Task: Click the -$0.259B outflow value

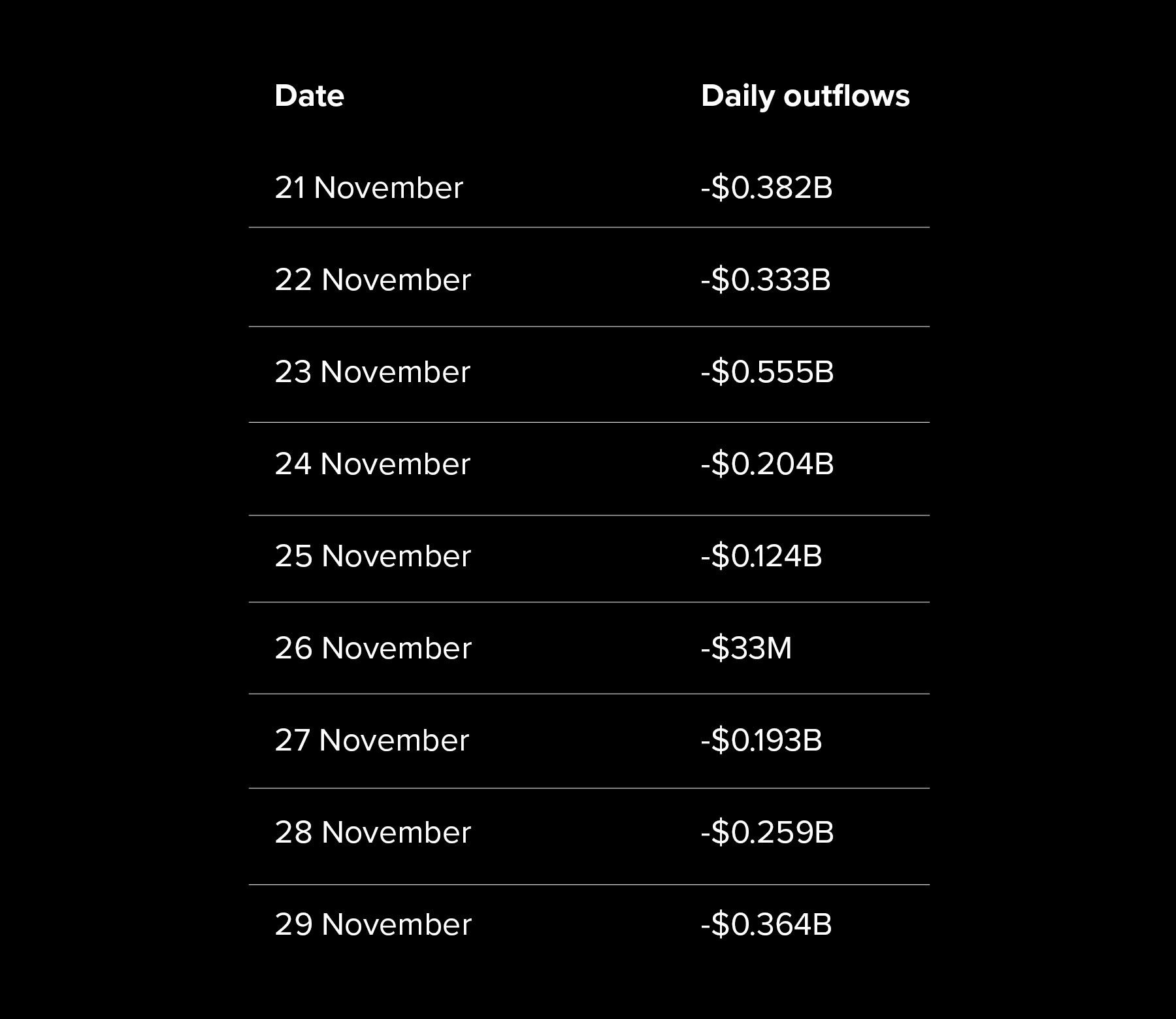Action: [767, 833]
